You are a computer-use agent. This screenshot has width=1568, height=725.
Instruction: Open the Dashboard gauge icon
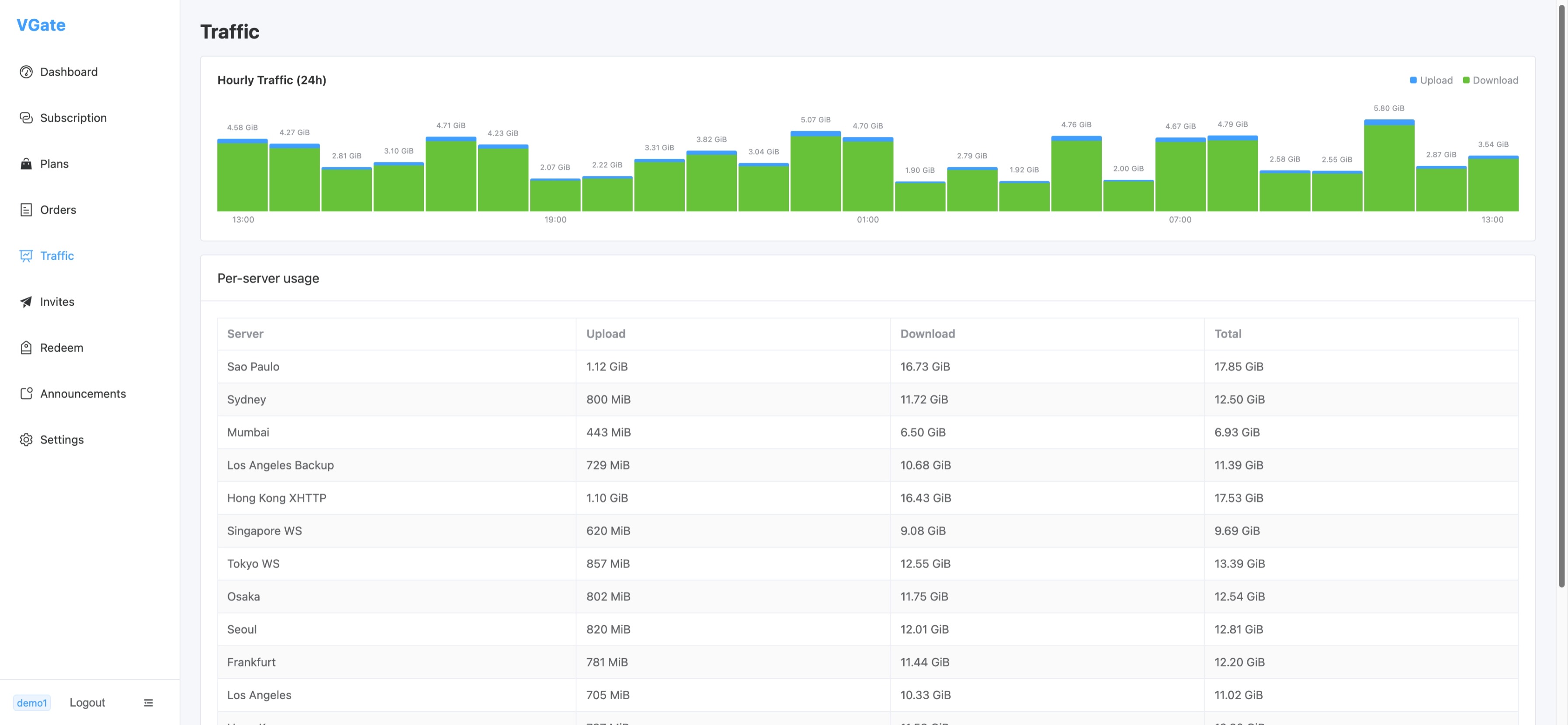coord(26,72)
